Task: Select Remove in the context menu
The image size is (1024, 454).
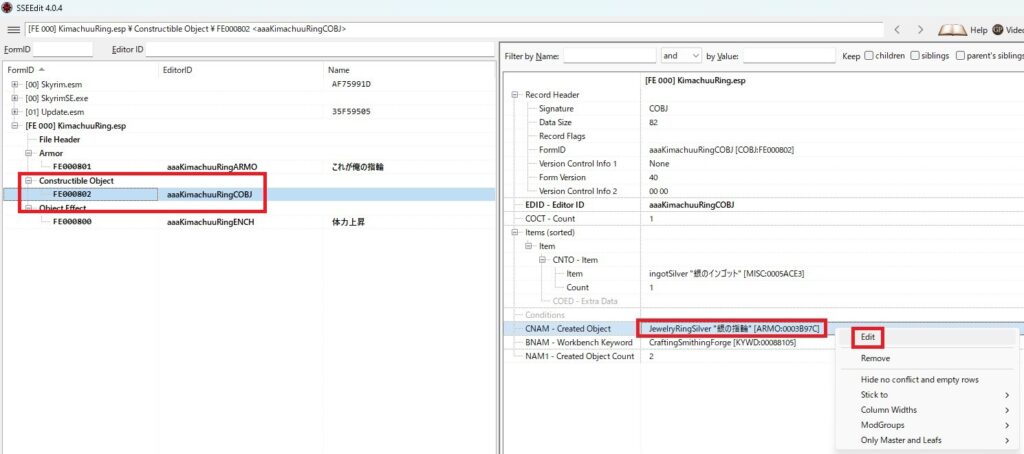Action: 875,358
